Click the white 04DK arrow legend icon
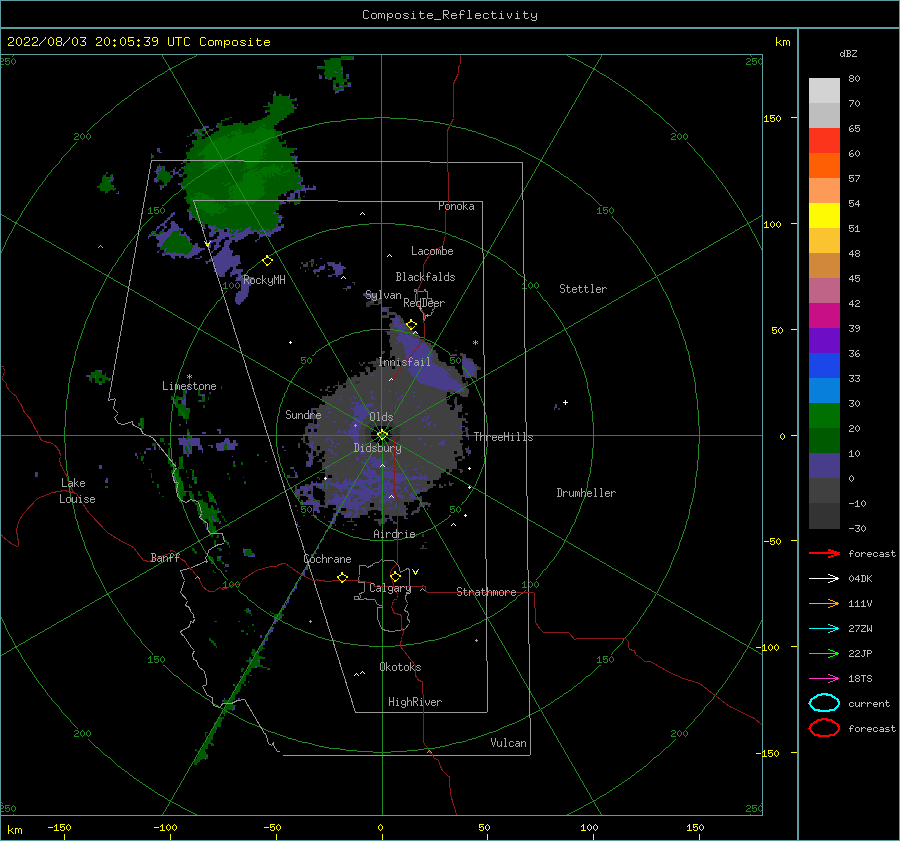900x841 pixels. (x=824, y=579)
